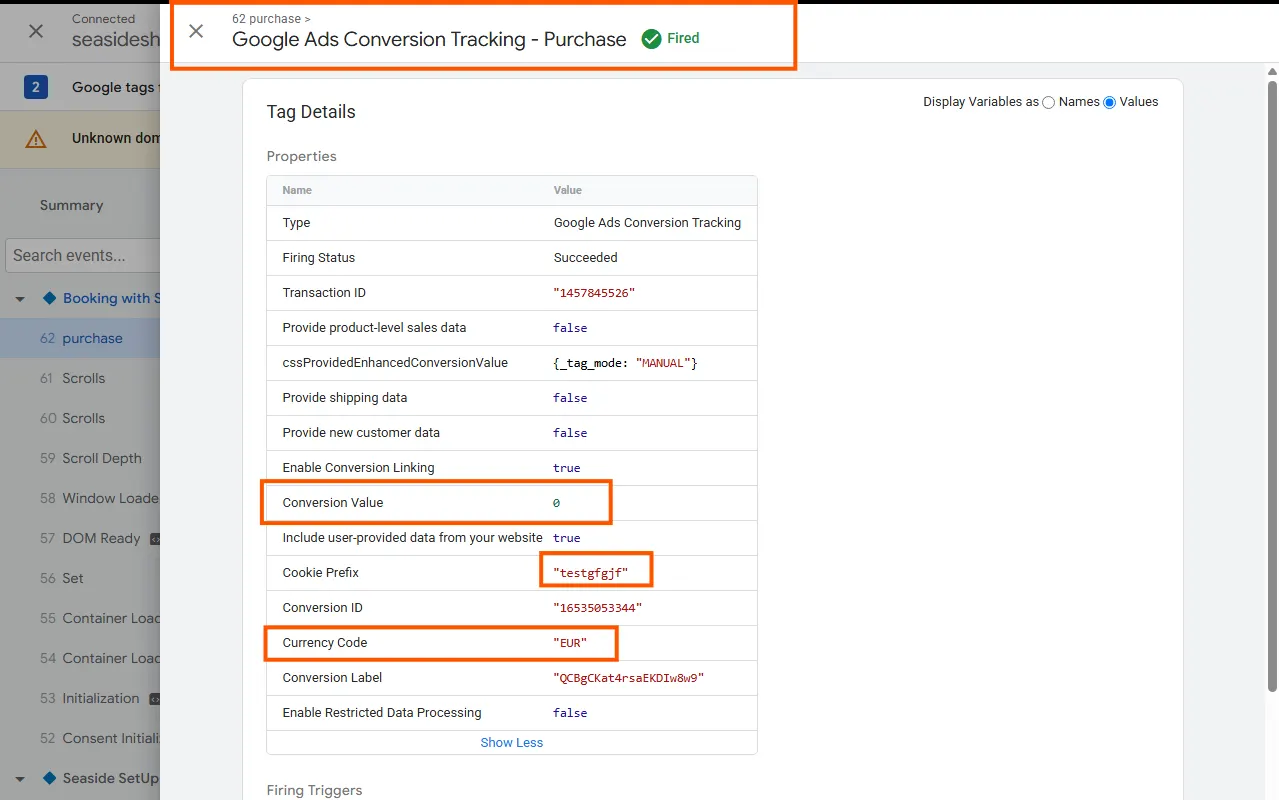The height and width of the screenshot is (800, 1279).
Task: Click Provide shipping data false value
Action: (570, 398)
